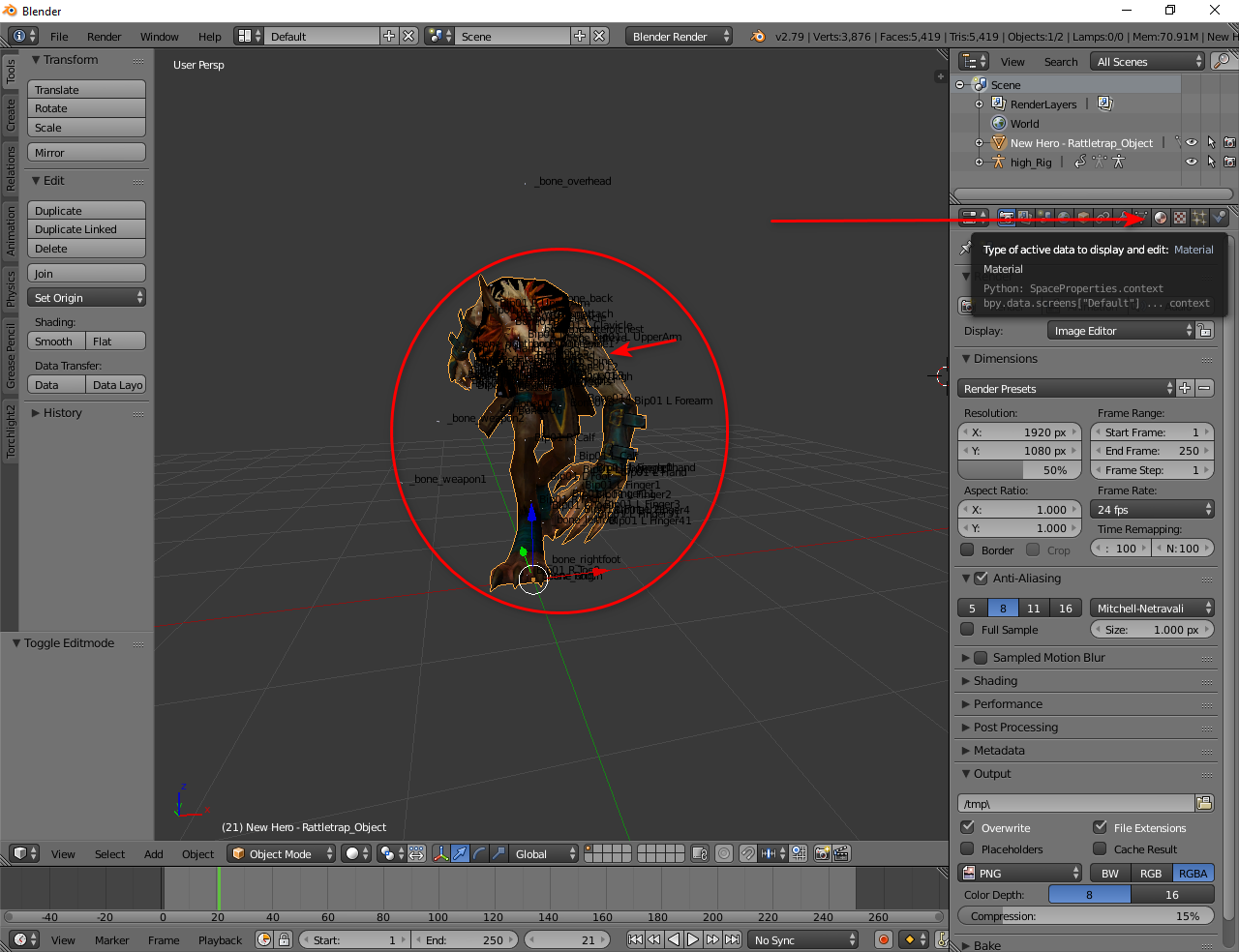Screen dimensions: 1239x952
Task: Open the Particles properties tab icon
Action: (1199, 218)
